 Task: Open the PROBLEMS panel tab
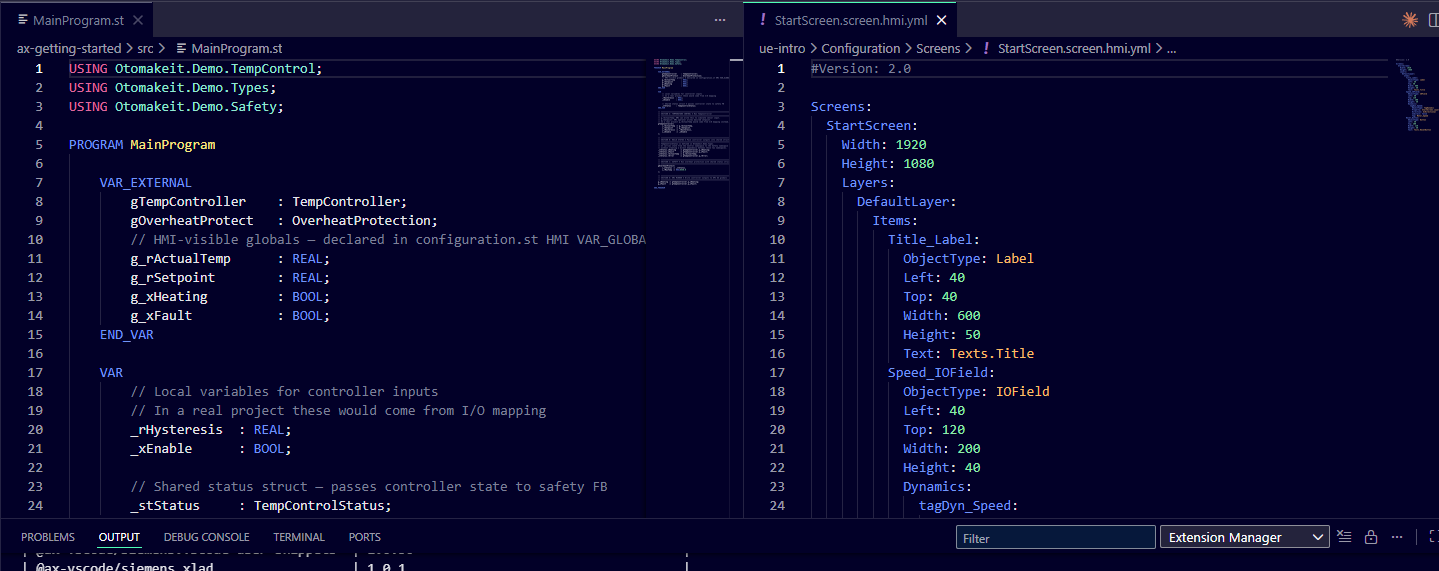[48, 537]
